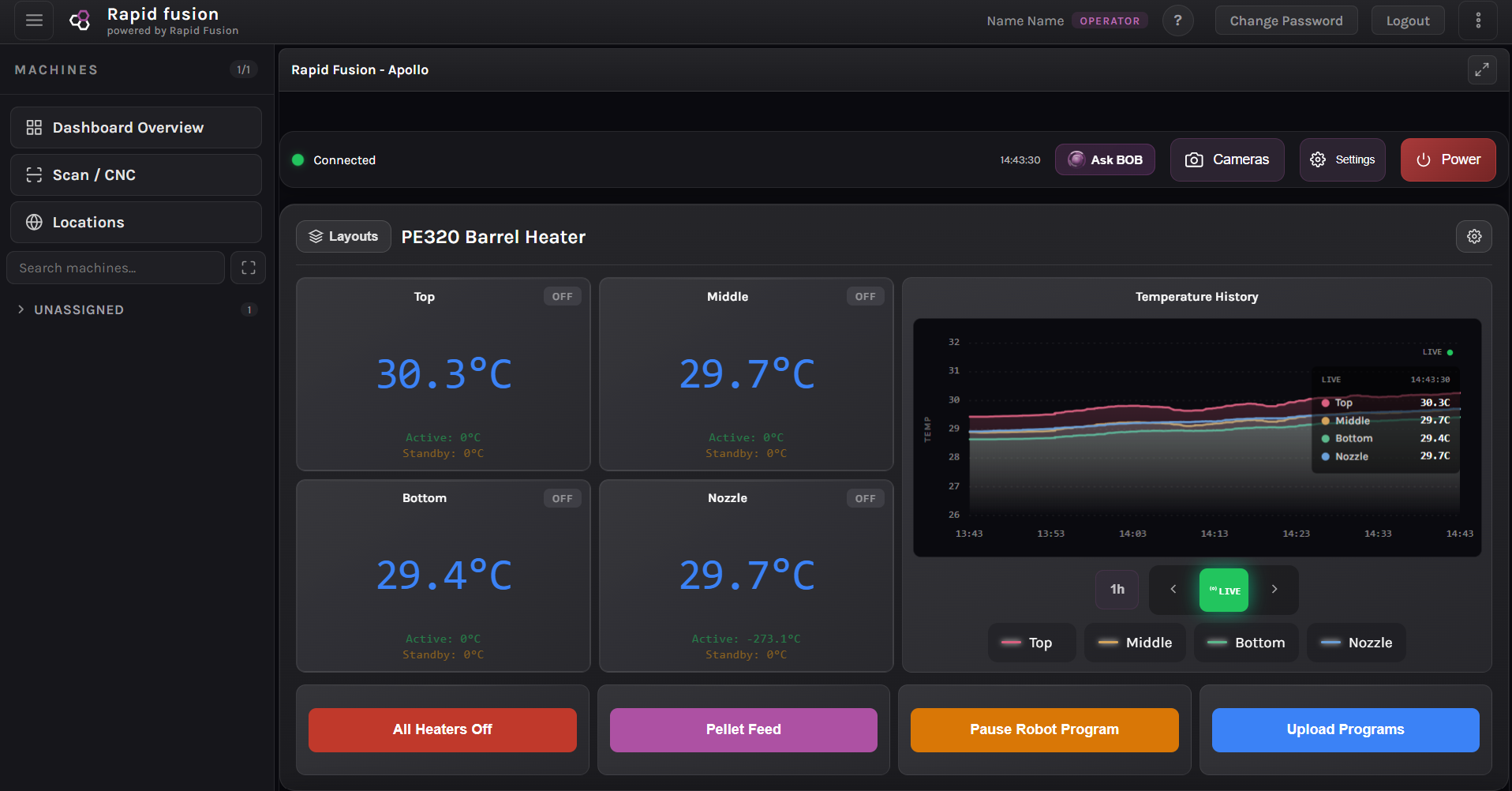Toggle the Middle heater OFF badge

865,297
